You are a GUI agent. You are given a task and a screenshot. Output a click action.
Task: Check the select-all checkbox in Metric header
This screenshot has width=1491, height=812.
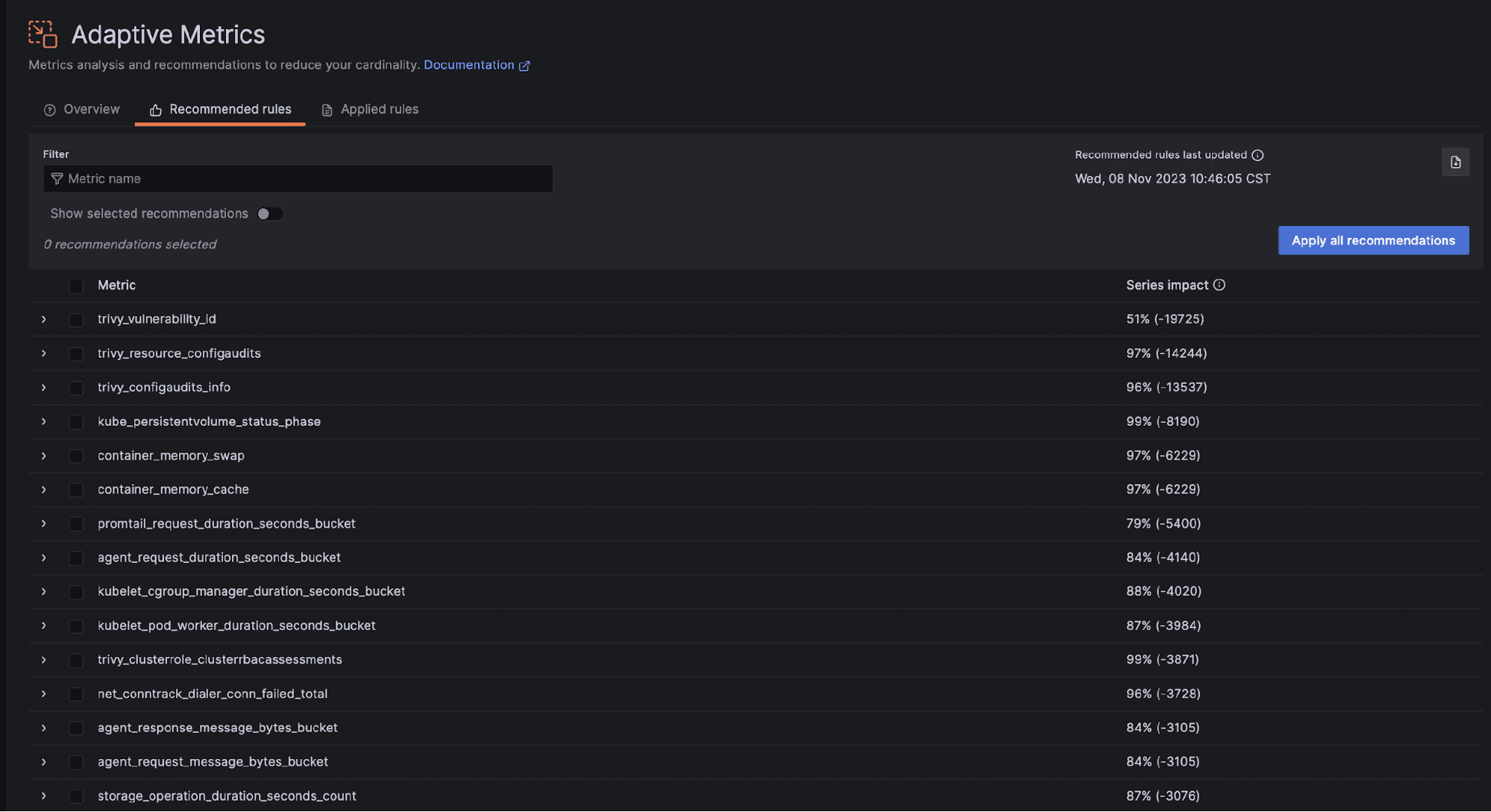point(76,286)
